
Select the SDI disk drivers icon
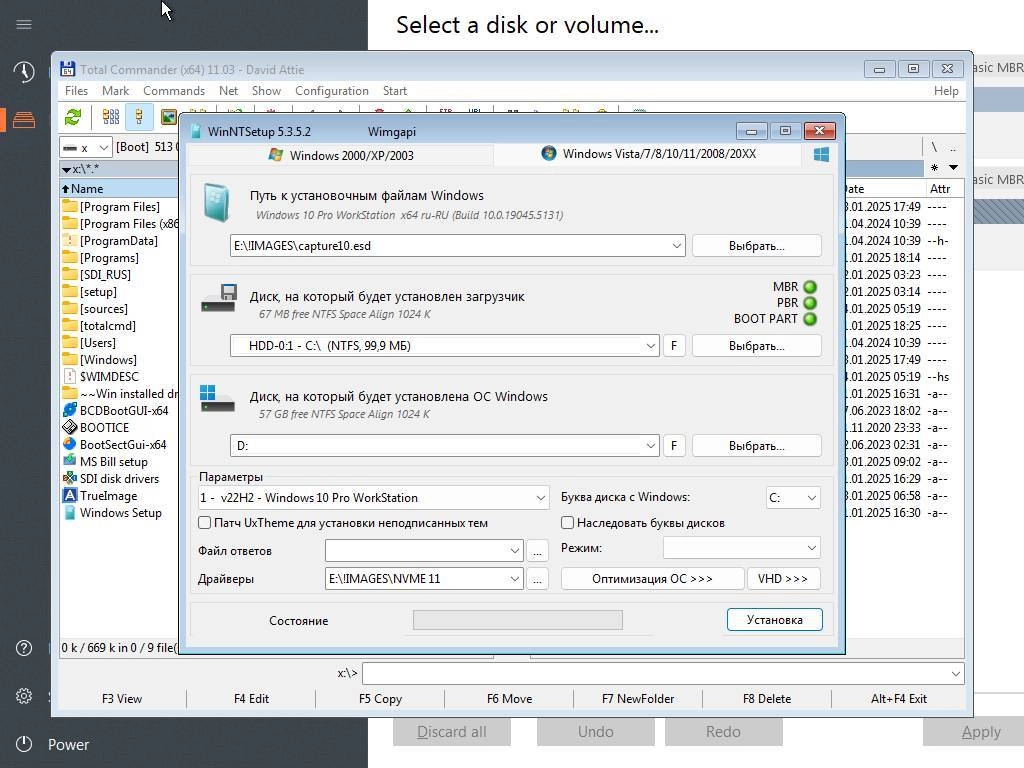point(70,478)
